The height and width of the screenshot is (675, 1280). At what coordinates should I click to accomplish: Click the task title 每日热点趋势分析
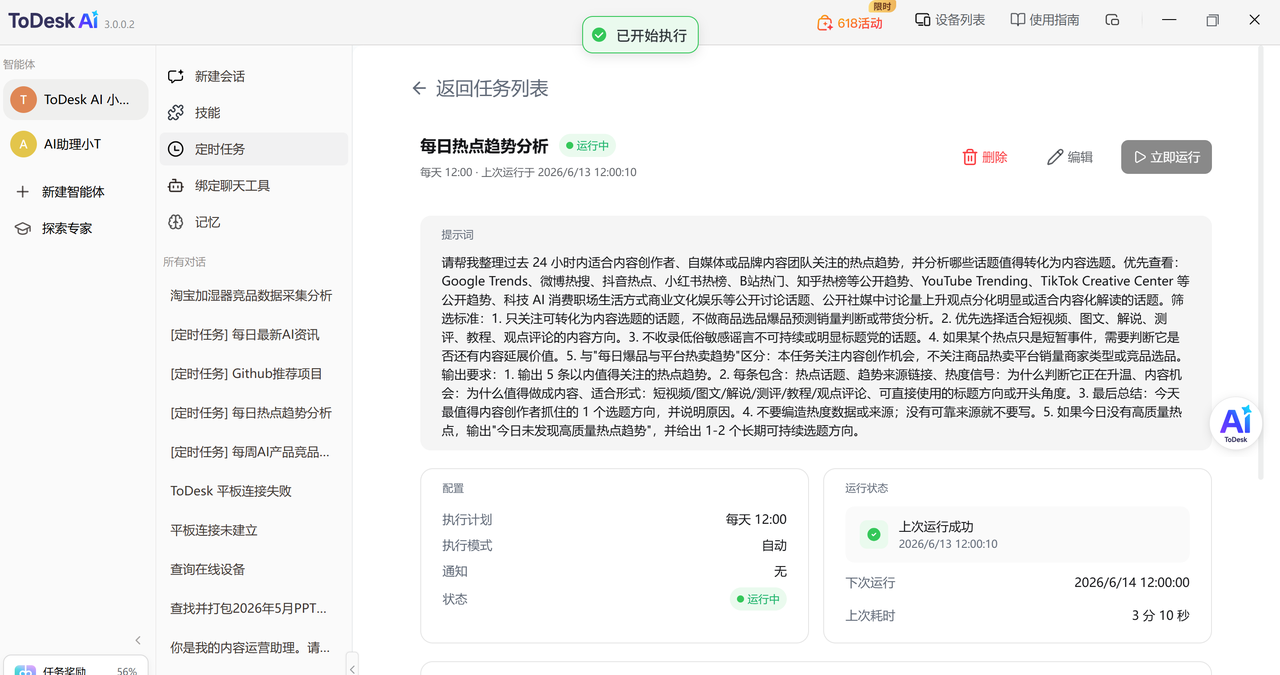point(484,146)
